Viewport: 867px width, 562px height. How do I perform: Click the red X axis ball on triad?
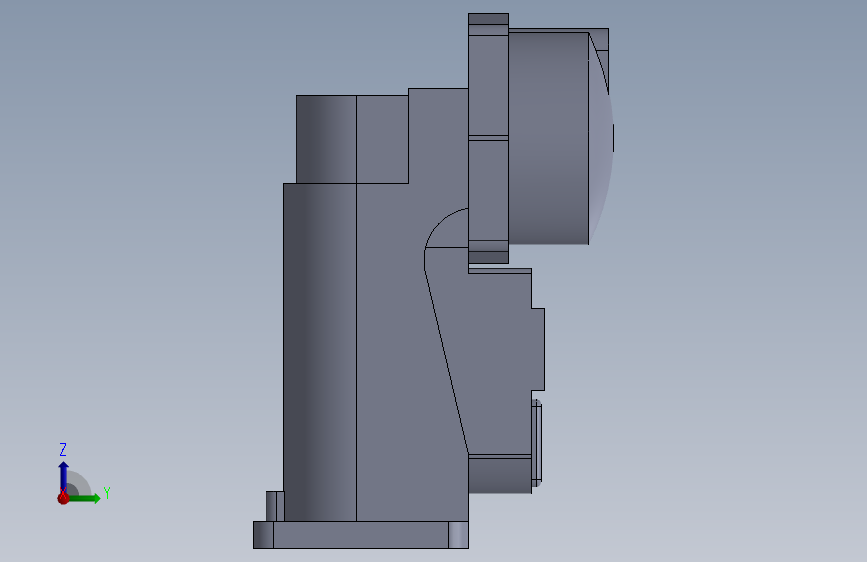(64, 498)
